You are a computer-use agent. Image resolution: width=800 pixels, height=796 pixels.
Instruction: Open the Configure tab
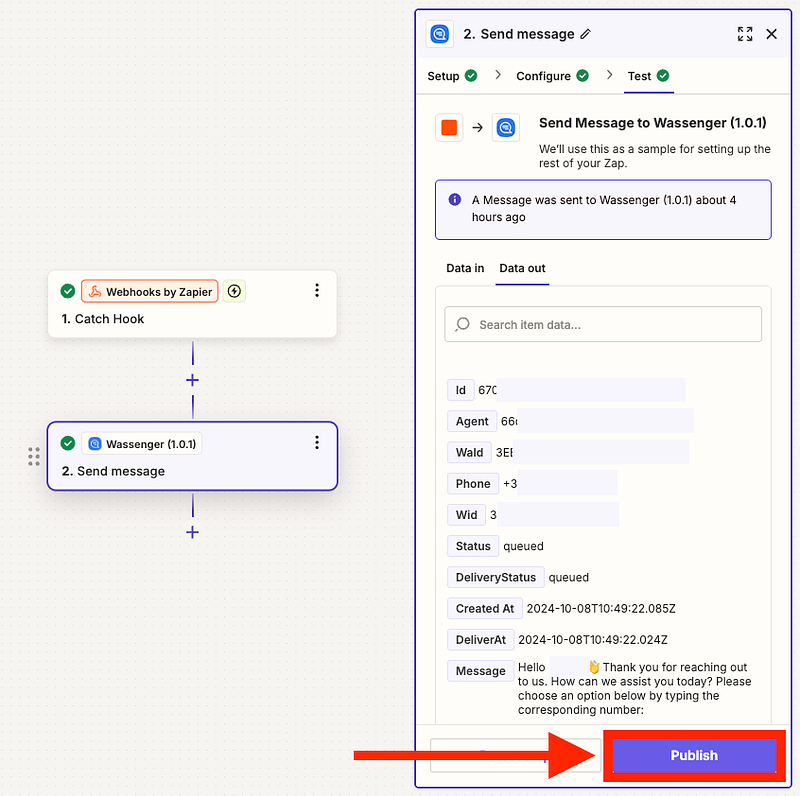tap(543, 76)
